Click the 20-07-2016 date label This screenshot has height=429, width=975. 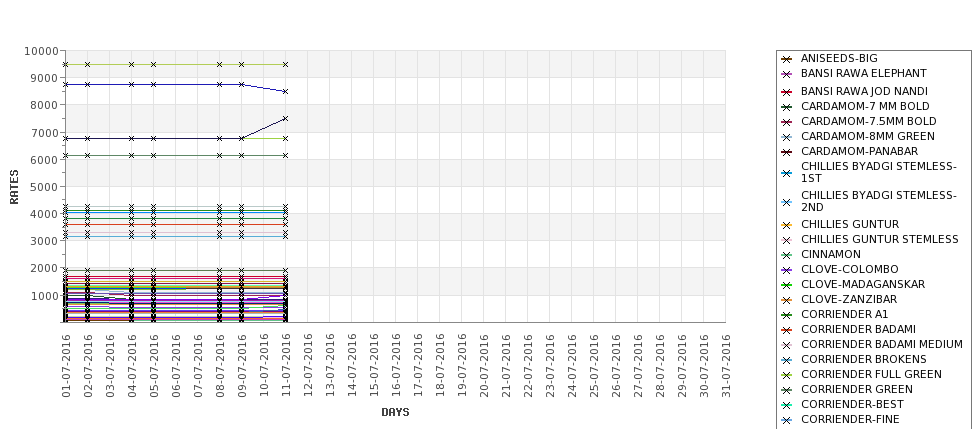484,366
